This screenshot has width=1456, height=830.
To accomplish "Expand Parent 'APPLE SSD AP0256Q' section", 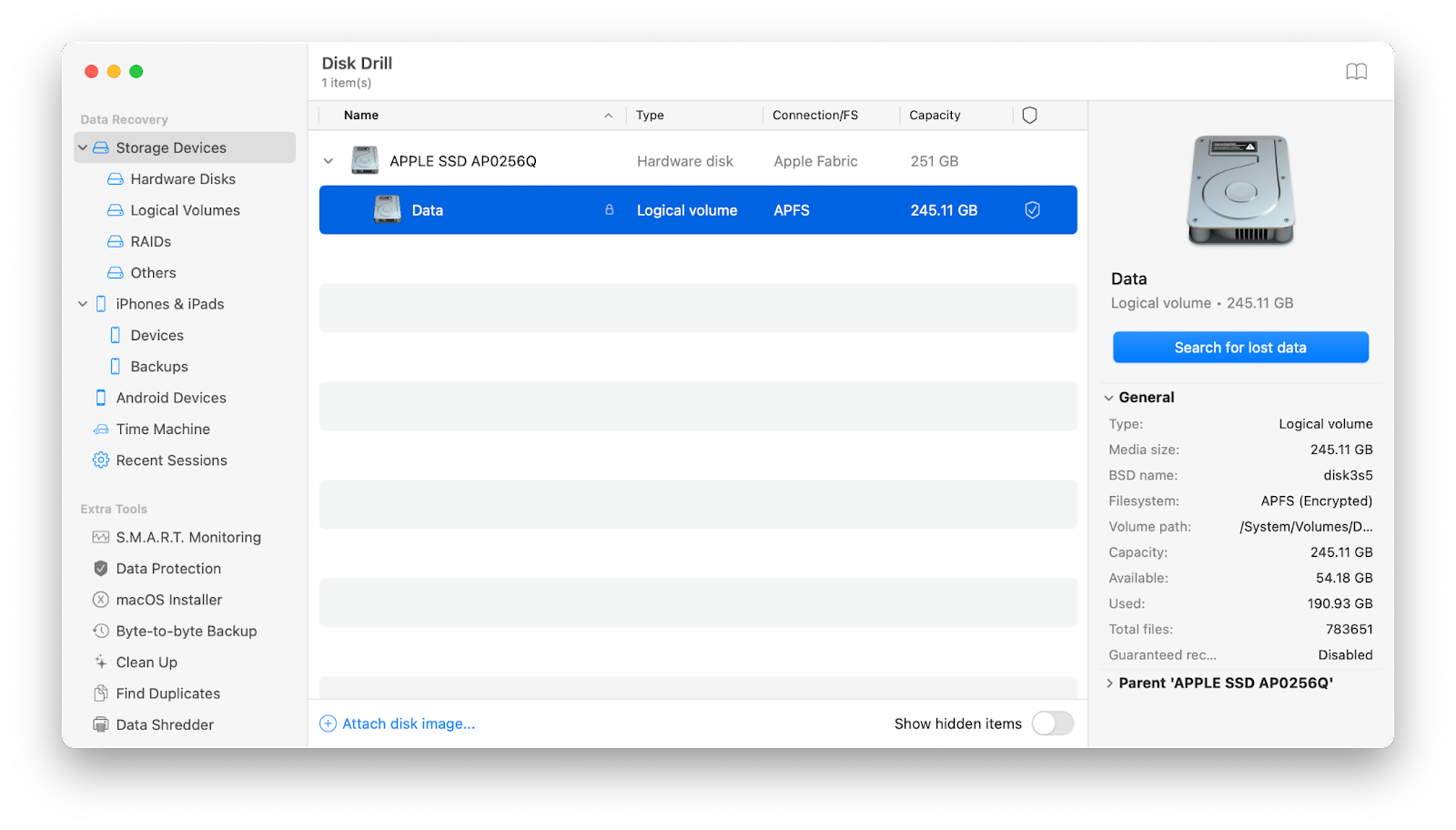I will tap(1110, 683).
